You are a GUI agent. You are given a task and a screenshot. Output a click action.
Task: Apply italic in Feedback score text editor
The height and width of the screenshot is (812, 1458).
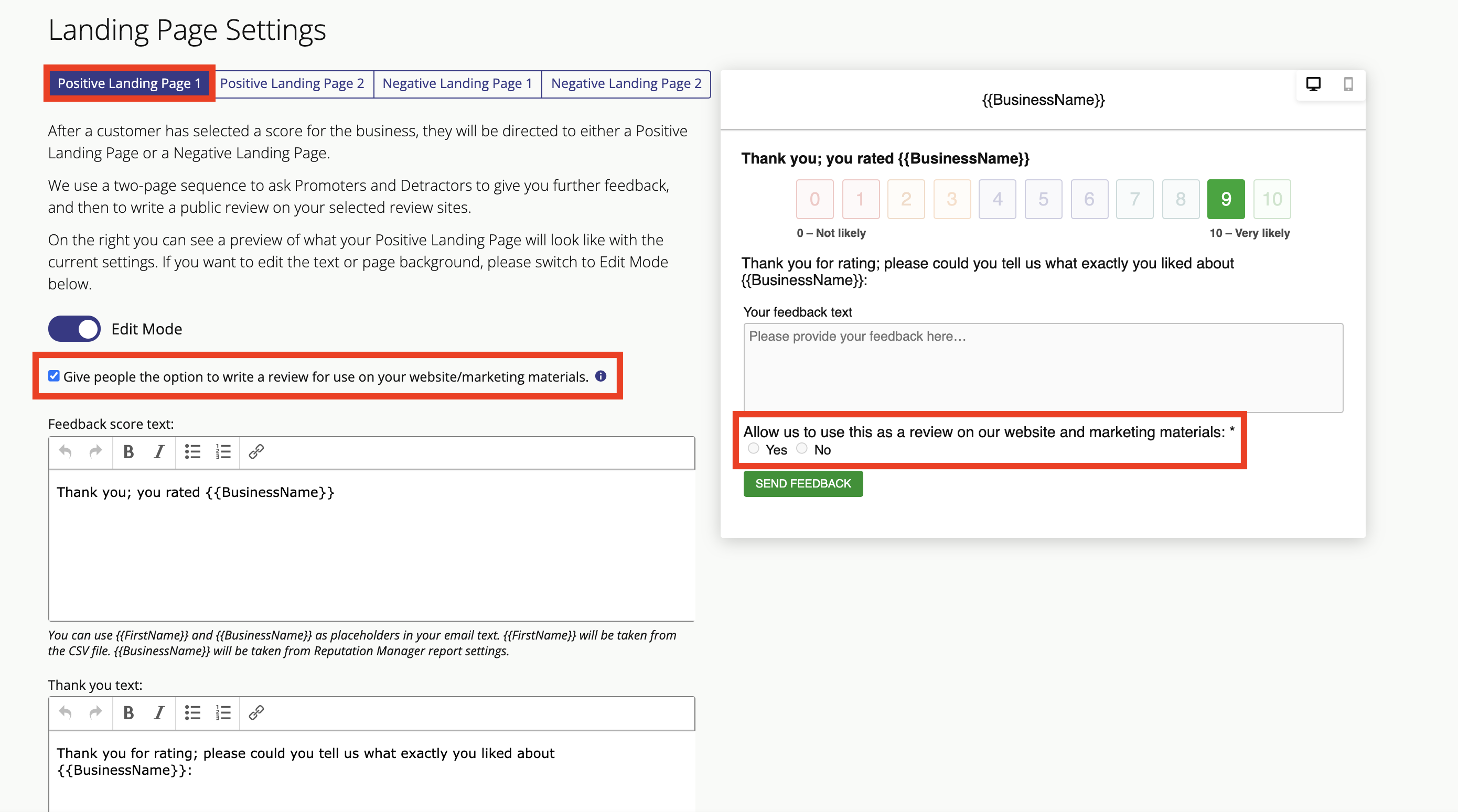click(159, 451)
